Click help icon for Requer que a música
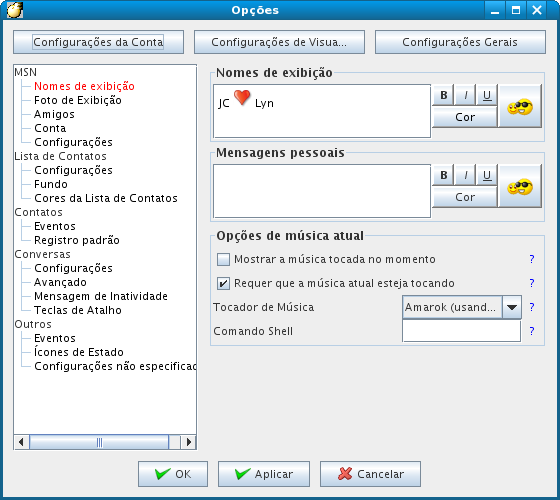This screenshot has height=500, width=560. [x=532, y=283]
